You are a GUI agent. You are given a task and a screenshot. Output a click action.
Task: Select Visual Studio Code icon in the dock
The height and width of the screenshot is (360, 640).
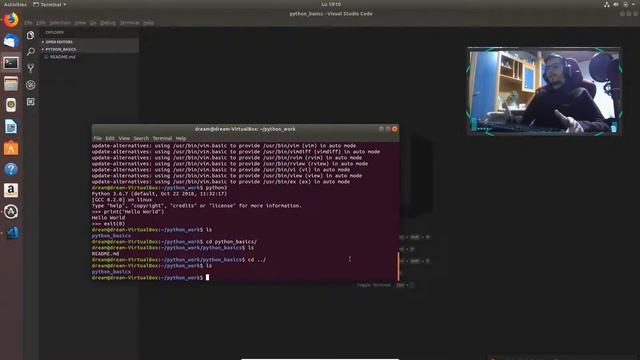click(12, 233)
